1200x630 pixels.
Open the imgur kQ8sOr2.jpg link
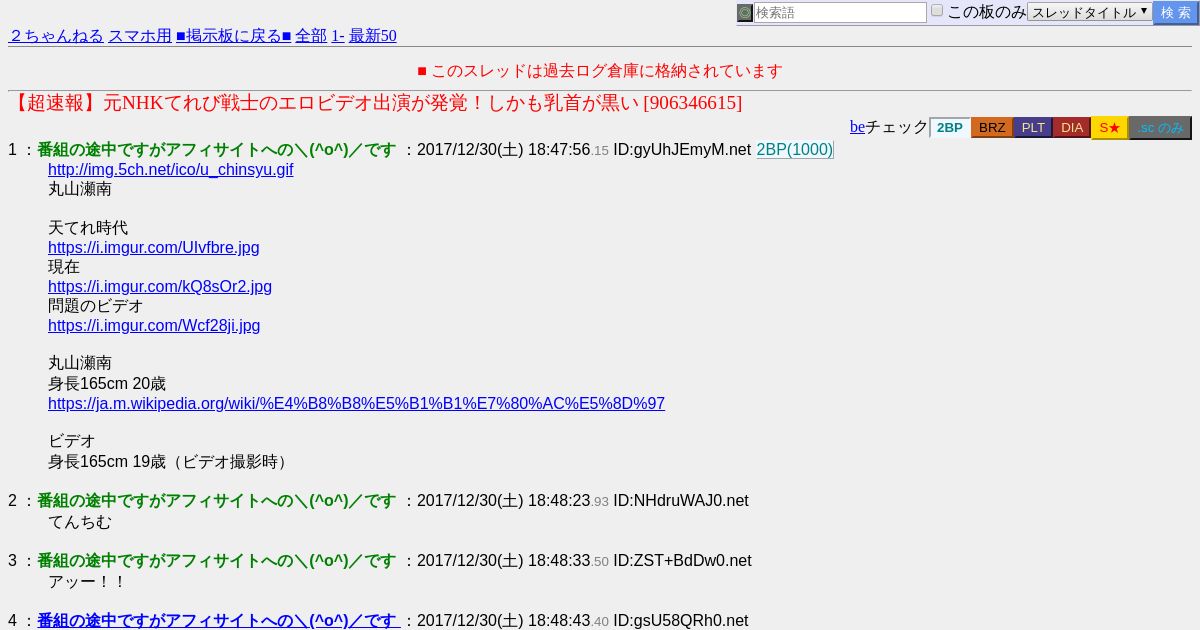tap(160, 287)
